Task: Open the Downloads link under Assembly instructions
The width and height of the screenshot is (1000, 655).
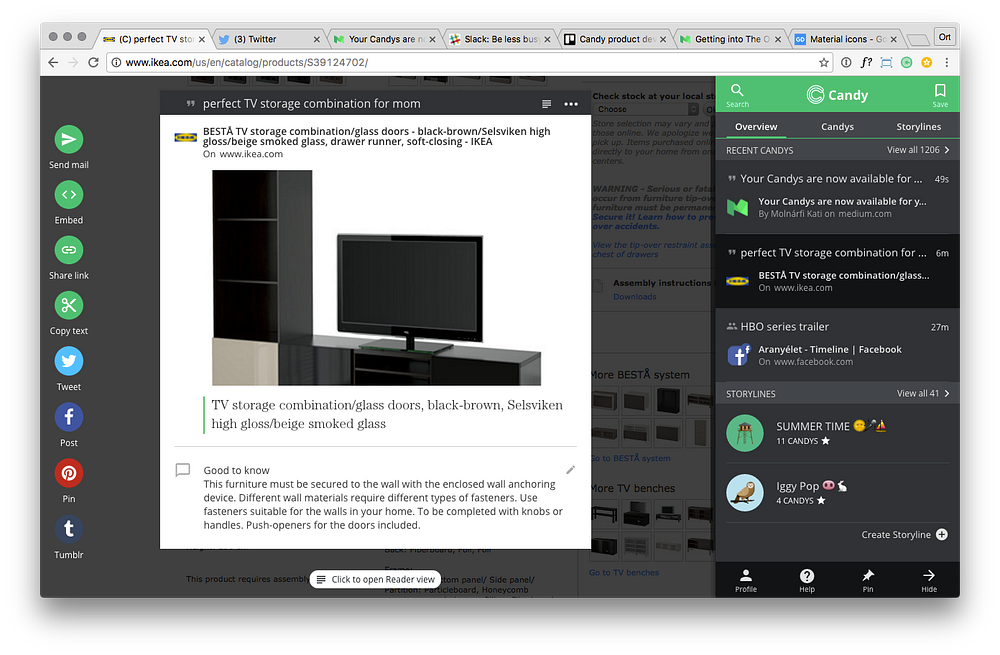Action: pyautogui.click(x=635, y=297)
